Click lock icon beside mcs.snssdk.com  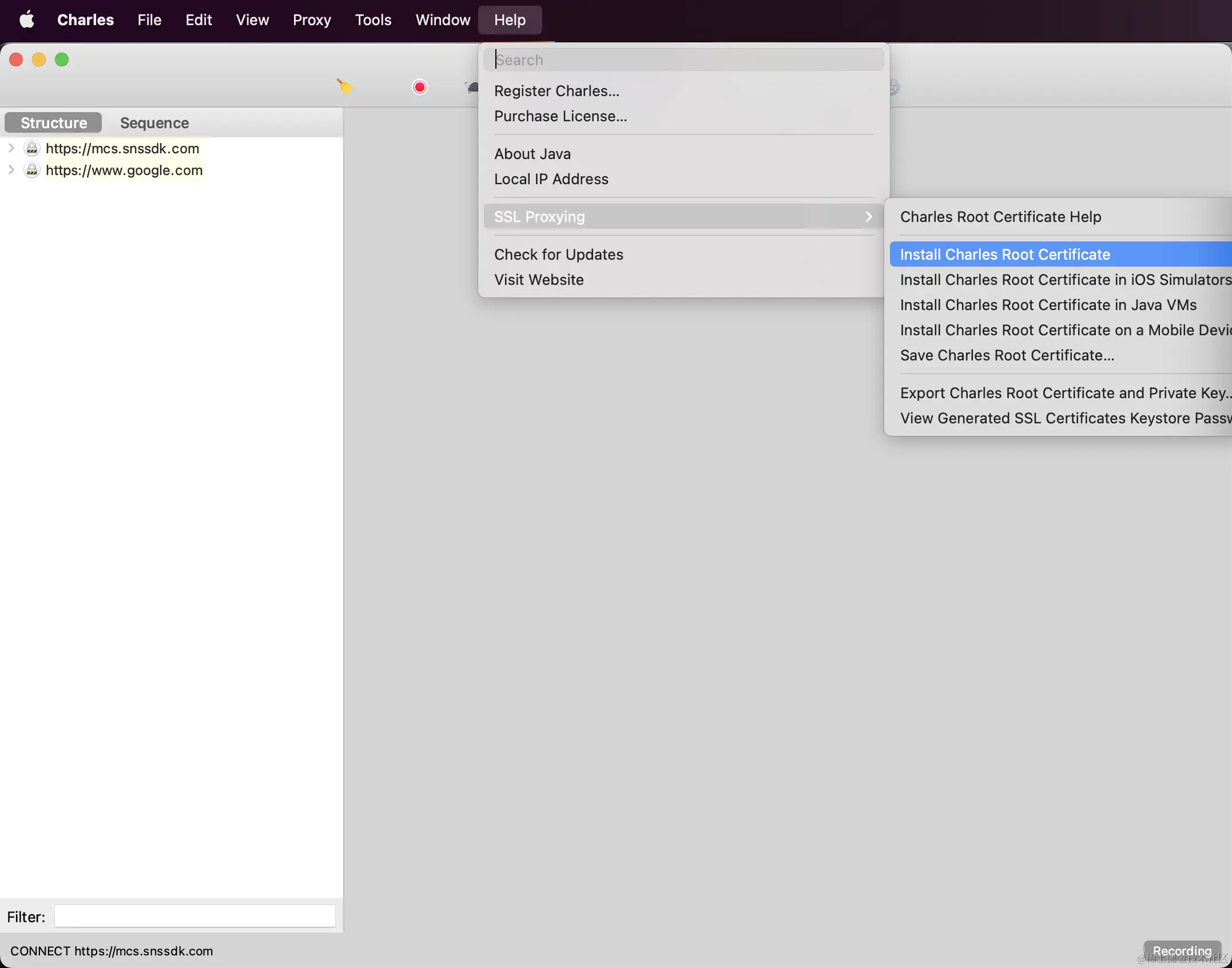(32, 148)
